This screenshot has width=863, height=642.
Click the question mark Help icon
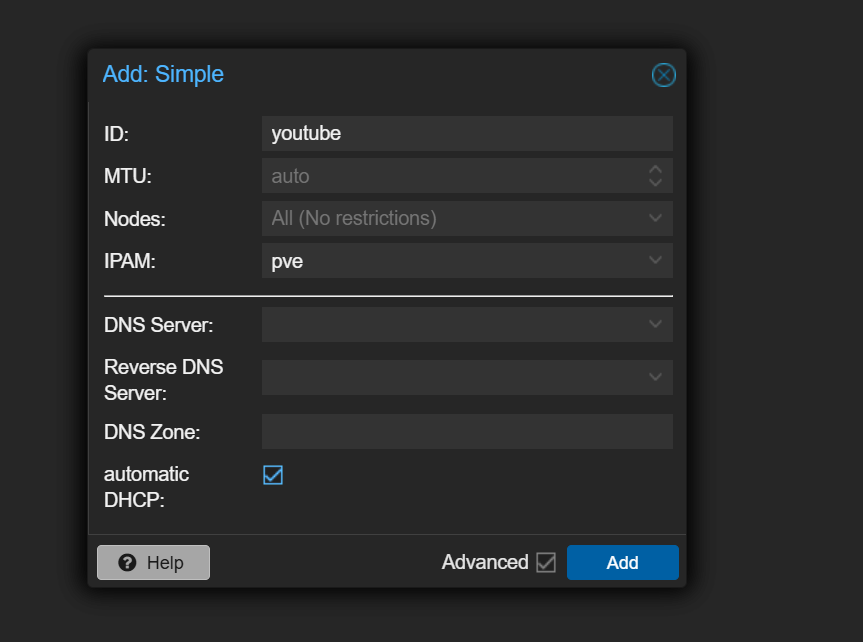coord(127,563)
